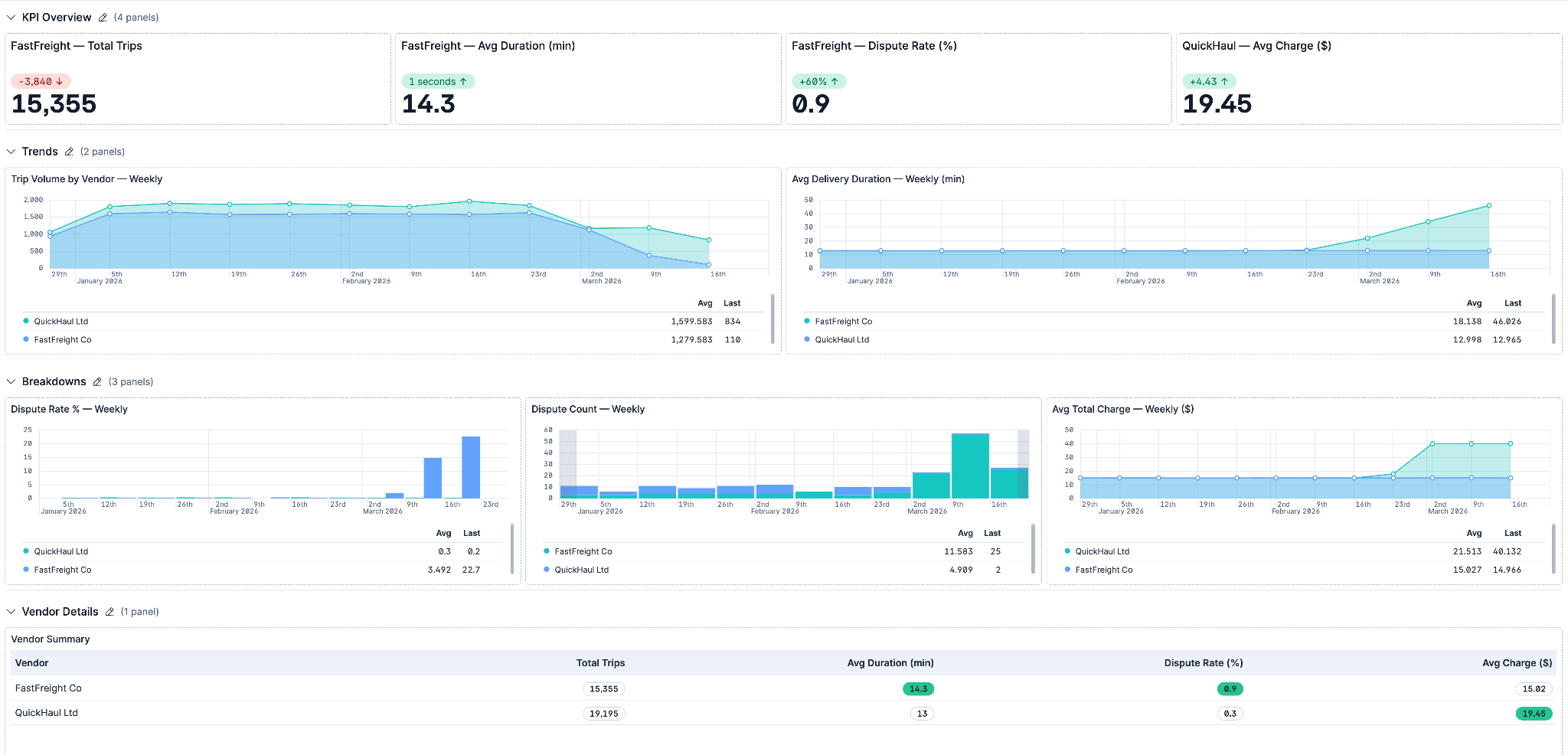The image size is (1568, 755).
Task: Toggle FastFreight Co series in Dispute Count legend
Action: coord(583,552)
